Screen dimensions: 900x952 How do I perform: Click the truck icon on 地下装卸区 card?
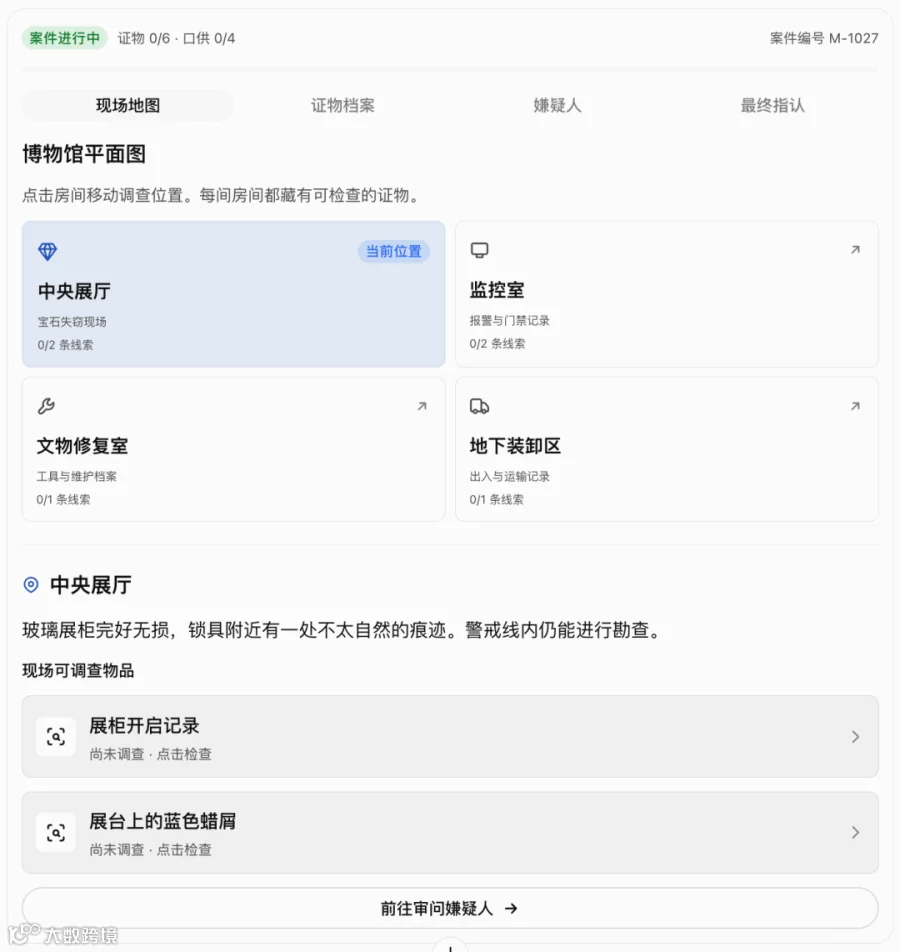pos(479,406)
